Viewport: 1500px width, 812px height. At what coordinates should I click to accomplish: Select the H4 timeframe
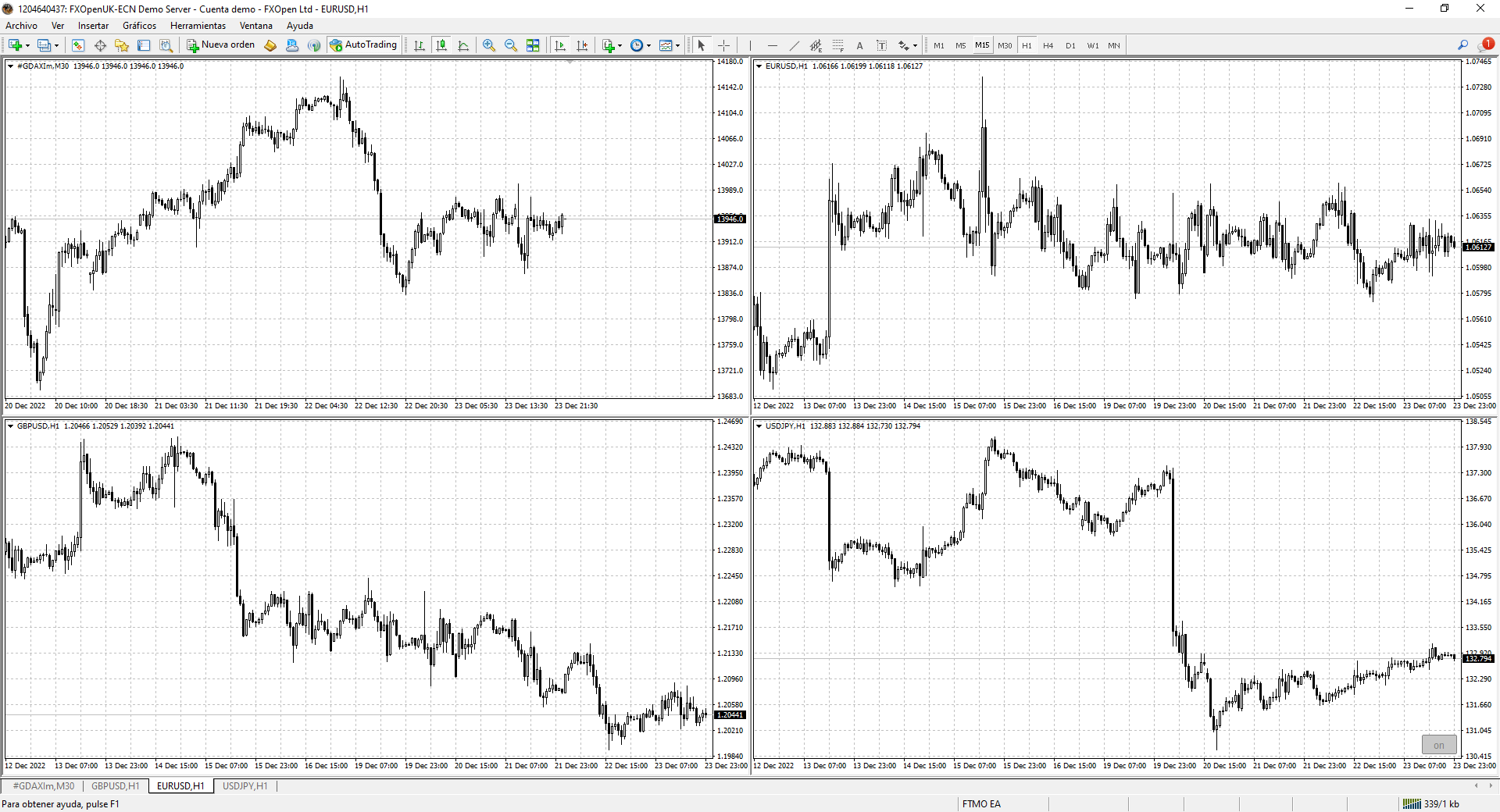click(x=1048, y=45)
